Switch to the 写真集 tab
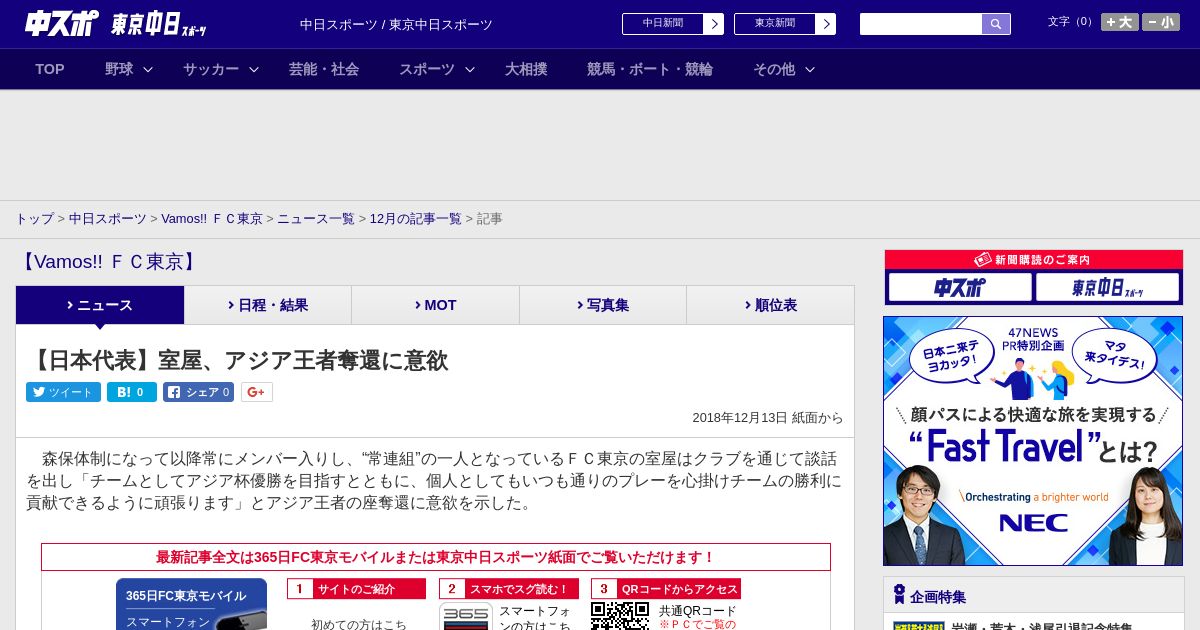1200x630 pixels. click(x=603, y=305)
